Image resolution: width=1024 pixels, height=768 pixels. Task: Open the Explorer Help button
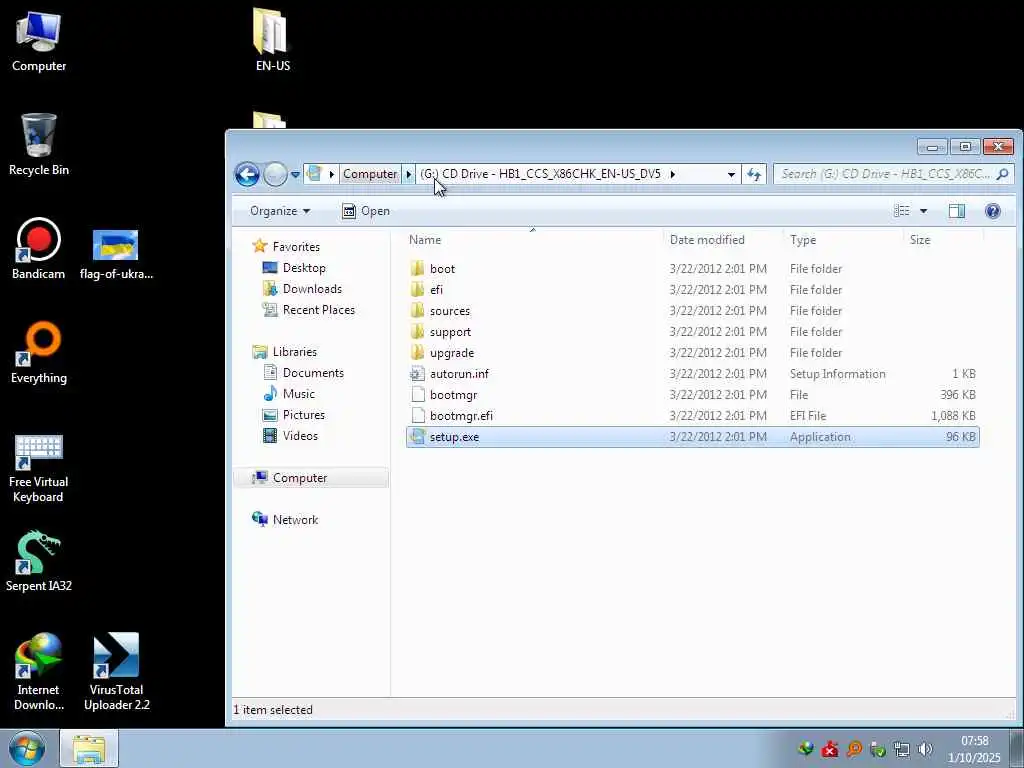(x=993, y=210)
